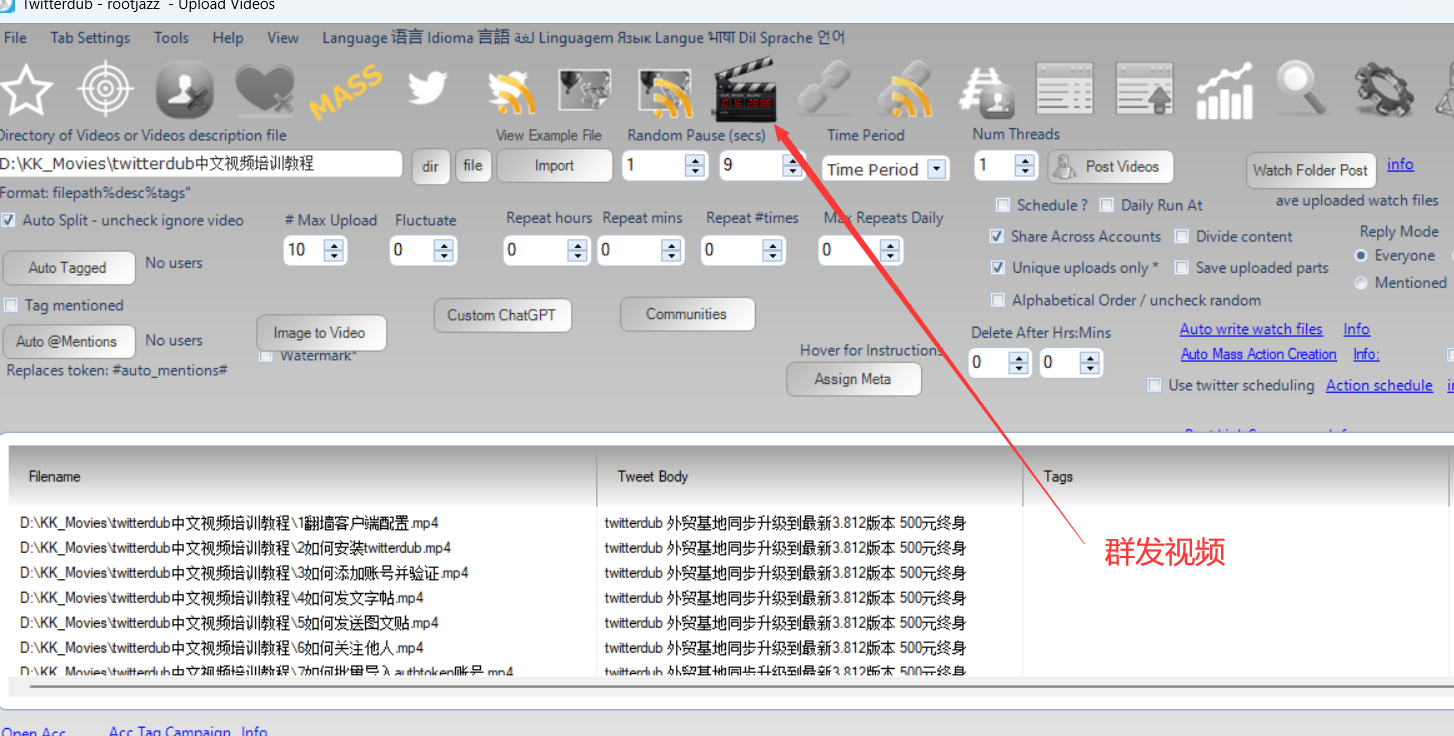Click the Post Videos button
This screenshot has height=736, width=1454.
[1110, 167]
